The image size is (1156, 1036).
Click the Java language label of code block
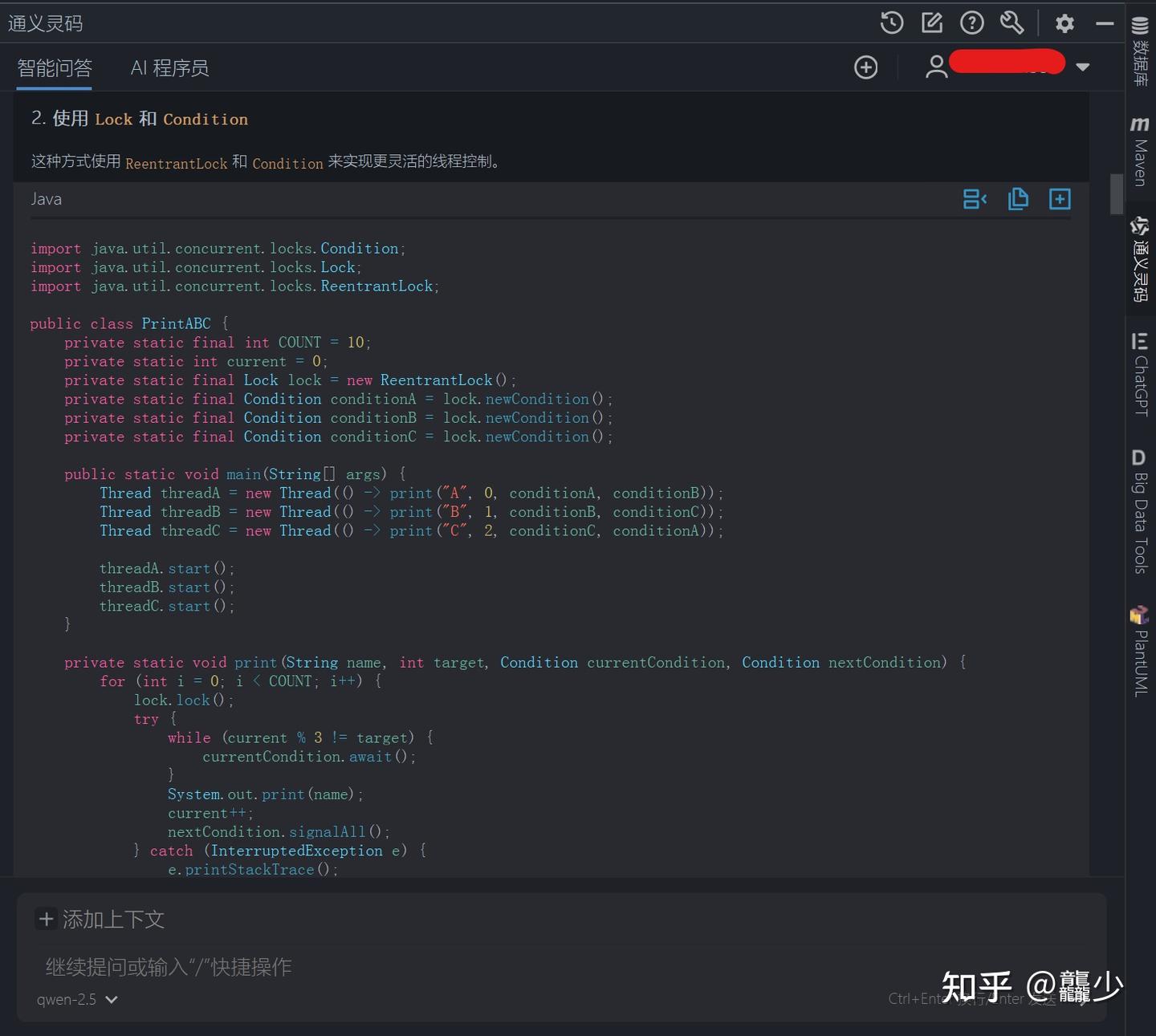click(x=46, y=199)
